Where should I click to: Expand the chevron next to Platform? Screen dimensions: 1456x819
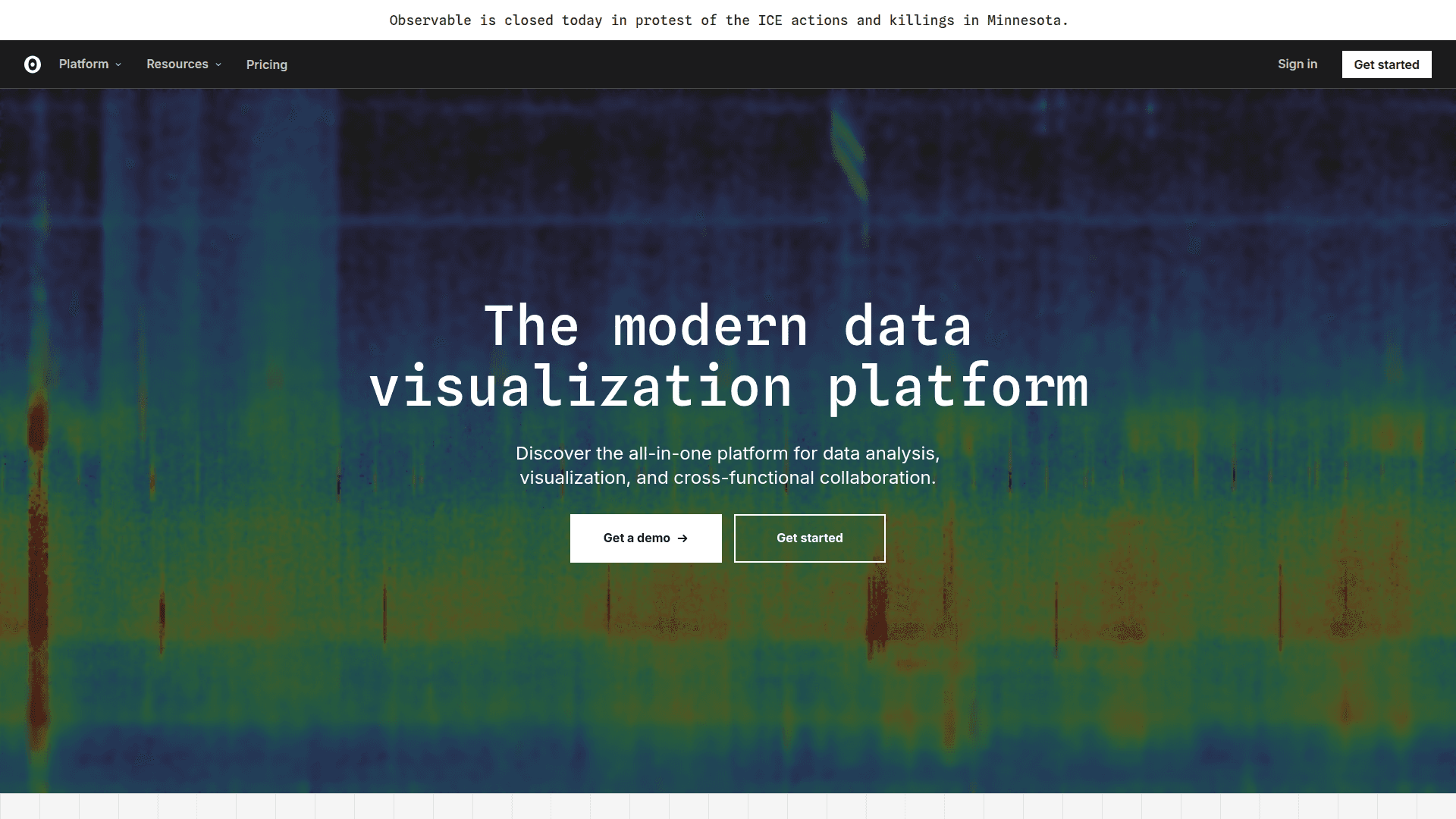point(118,65)
